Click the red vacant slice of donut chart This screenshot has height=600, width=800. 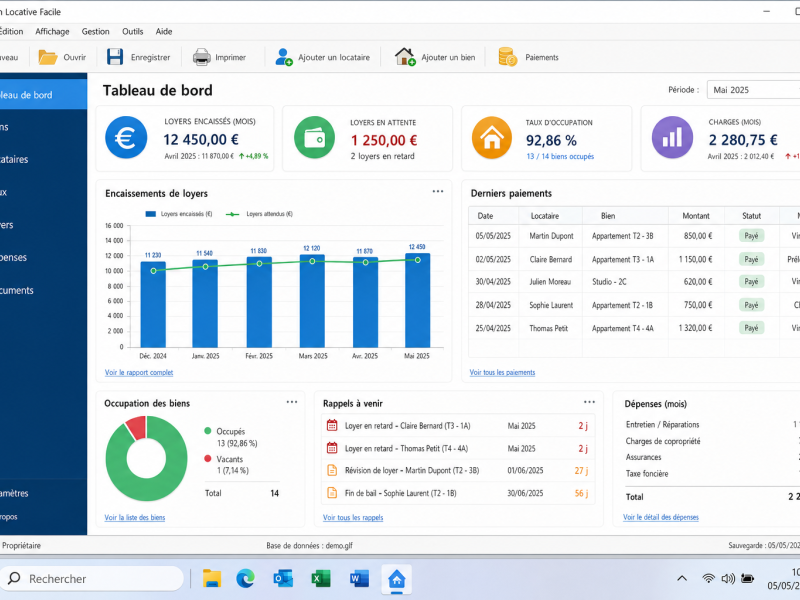coord(137,427)
